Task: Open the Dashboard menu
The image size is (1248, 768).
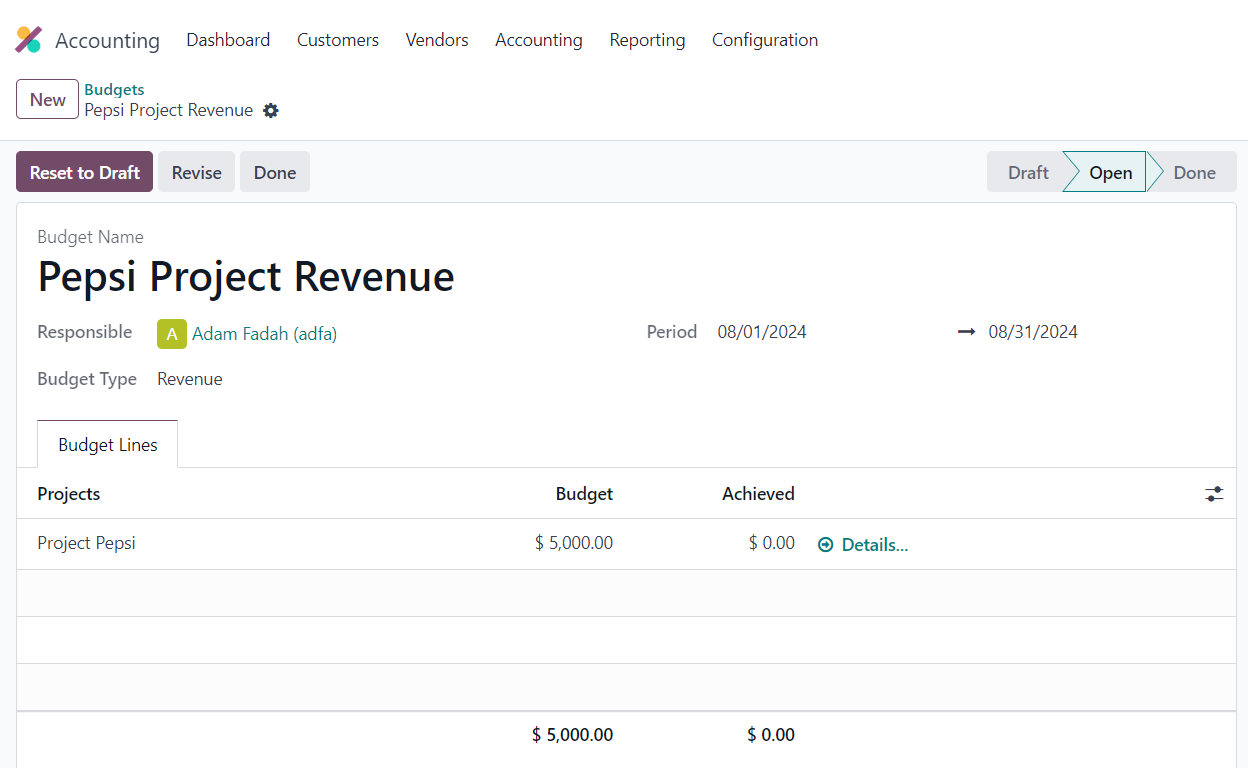Action: click(228, 40)
